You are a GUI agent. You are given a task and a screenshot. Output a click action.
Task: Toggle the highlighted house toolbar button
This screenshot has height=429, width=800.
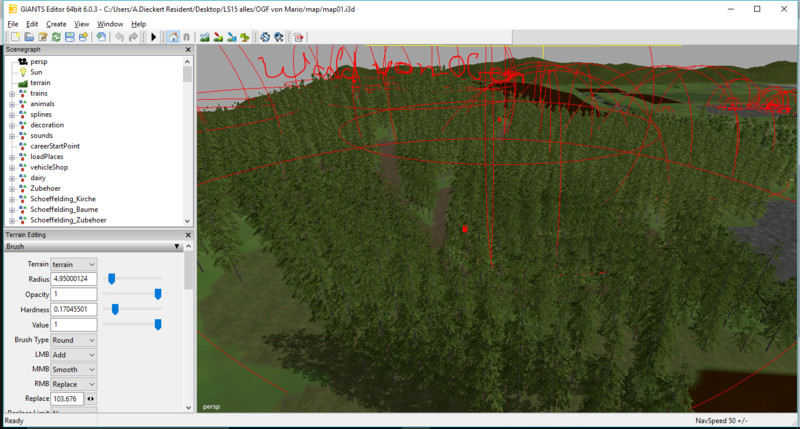click(x=172, y=37)
